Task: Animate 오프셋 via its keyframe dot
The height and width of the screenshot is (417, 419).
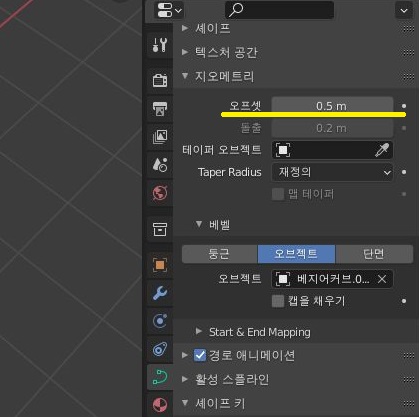Action: pyautogui.click(x=404, y=106)
